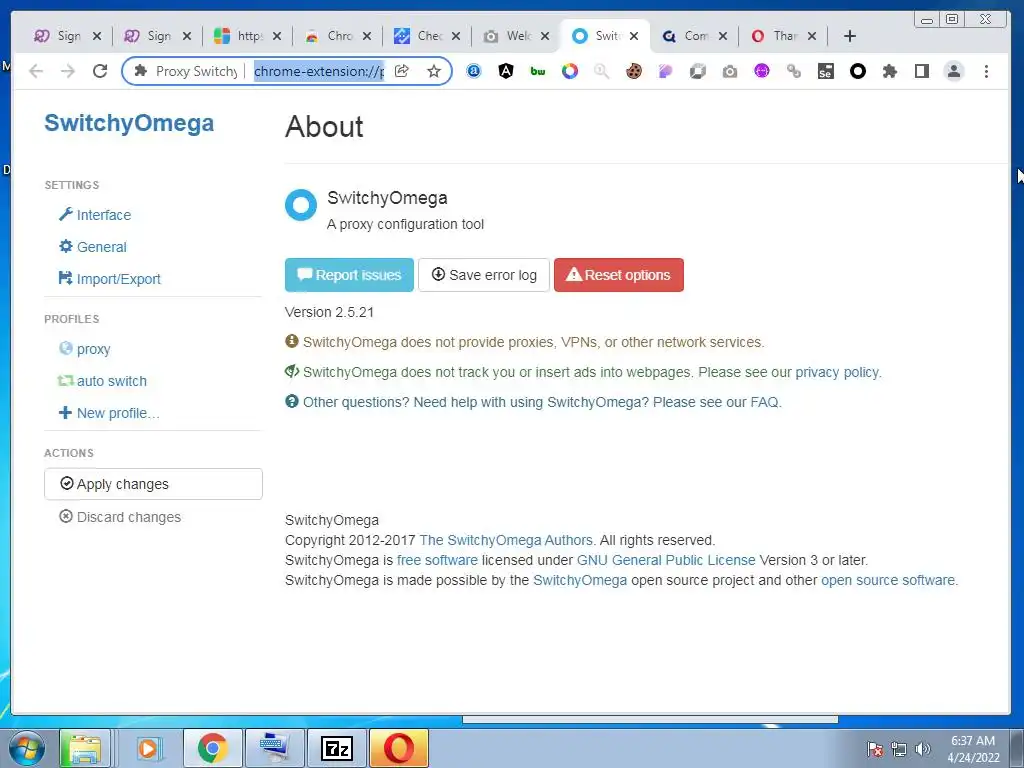Open the free software link
Screen dimensions: 1024x768
pos(437,560)
